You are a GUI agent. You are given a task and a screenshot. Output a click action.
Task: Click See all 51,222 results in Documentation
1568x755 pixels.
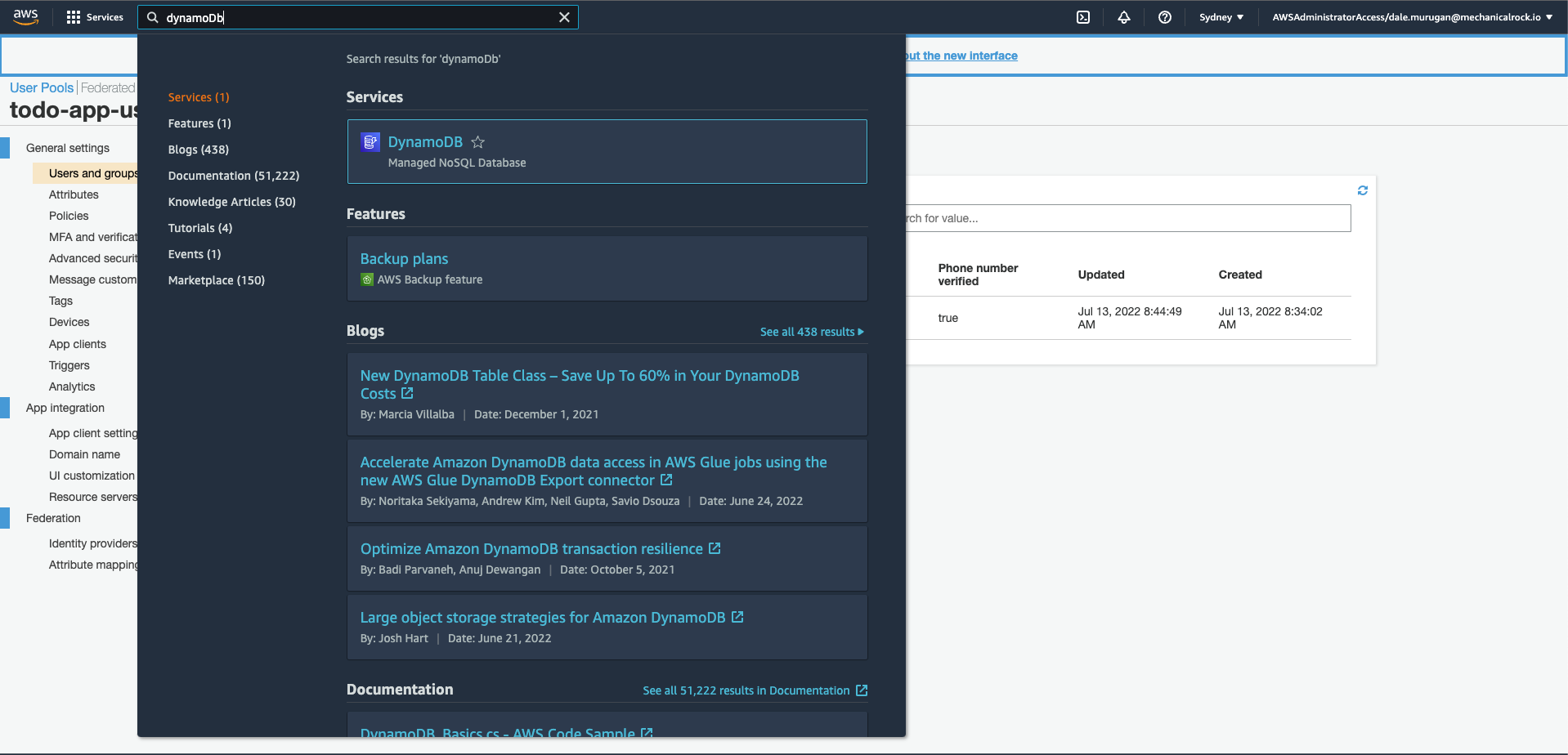tap(755, 690)
